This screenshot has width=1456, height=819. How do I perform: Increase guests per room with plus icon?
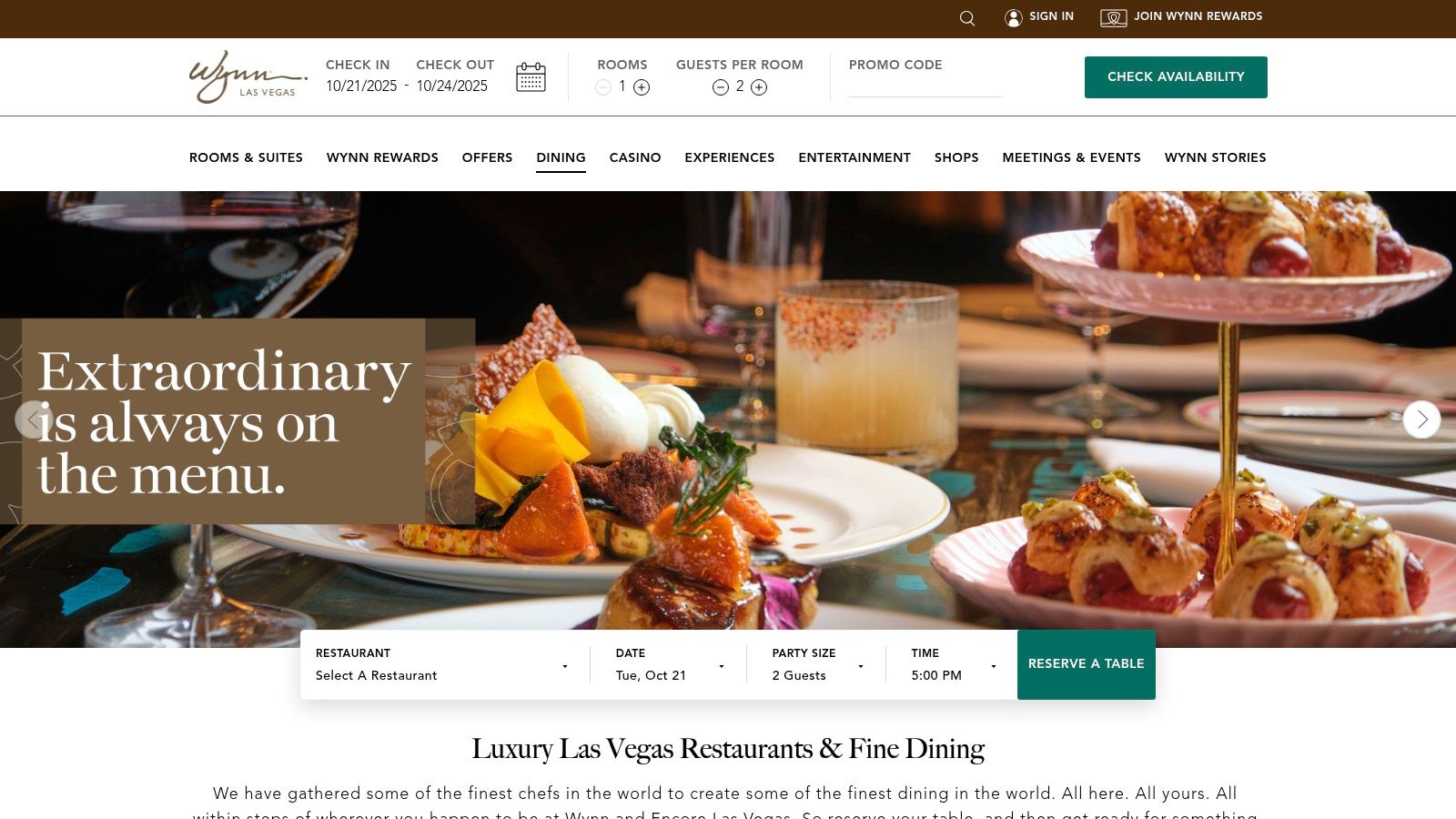pos(759,87)
